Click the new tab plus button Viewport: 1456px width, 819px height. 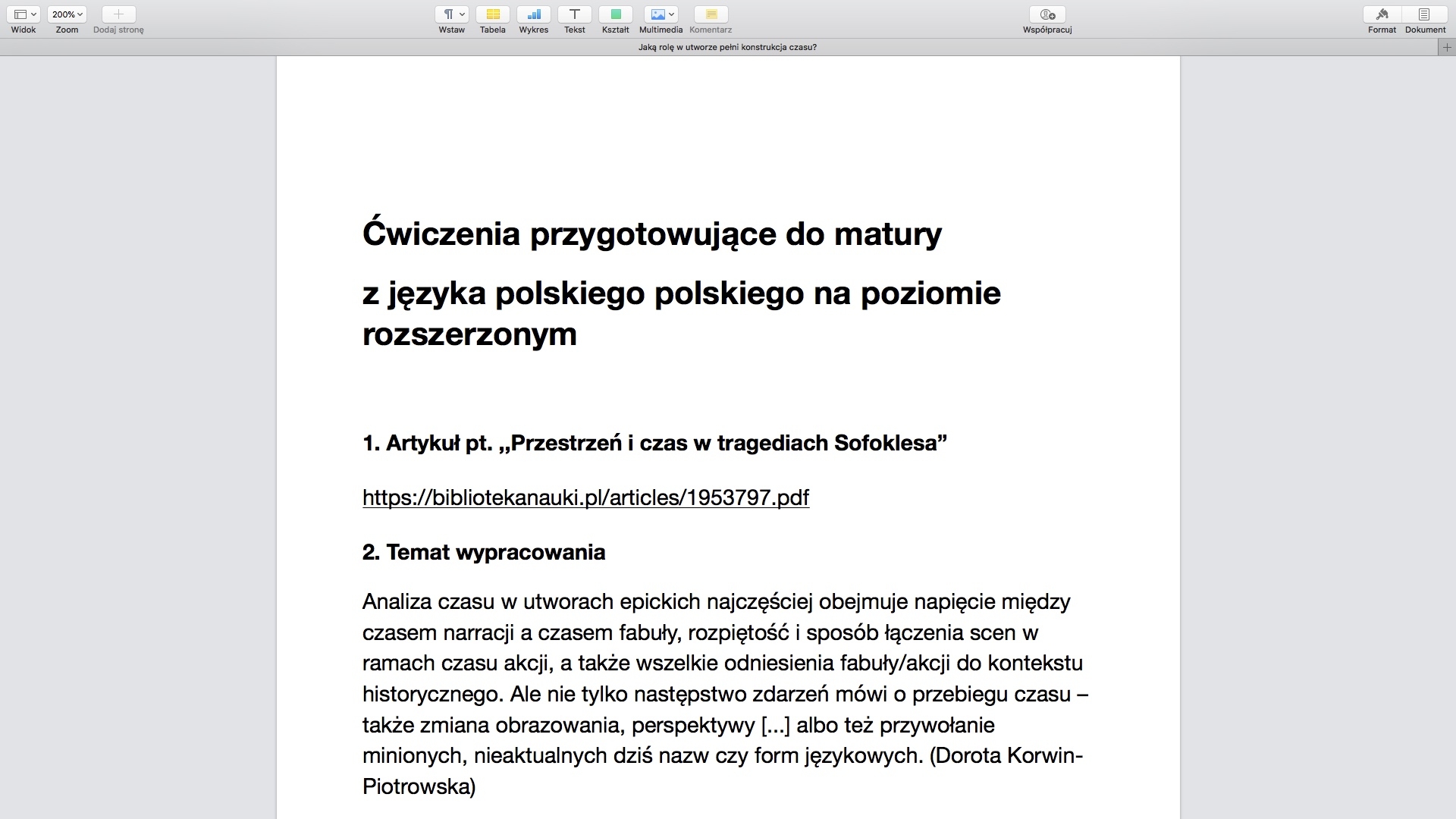click(1447, 47)
